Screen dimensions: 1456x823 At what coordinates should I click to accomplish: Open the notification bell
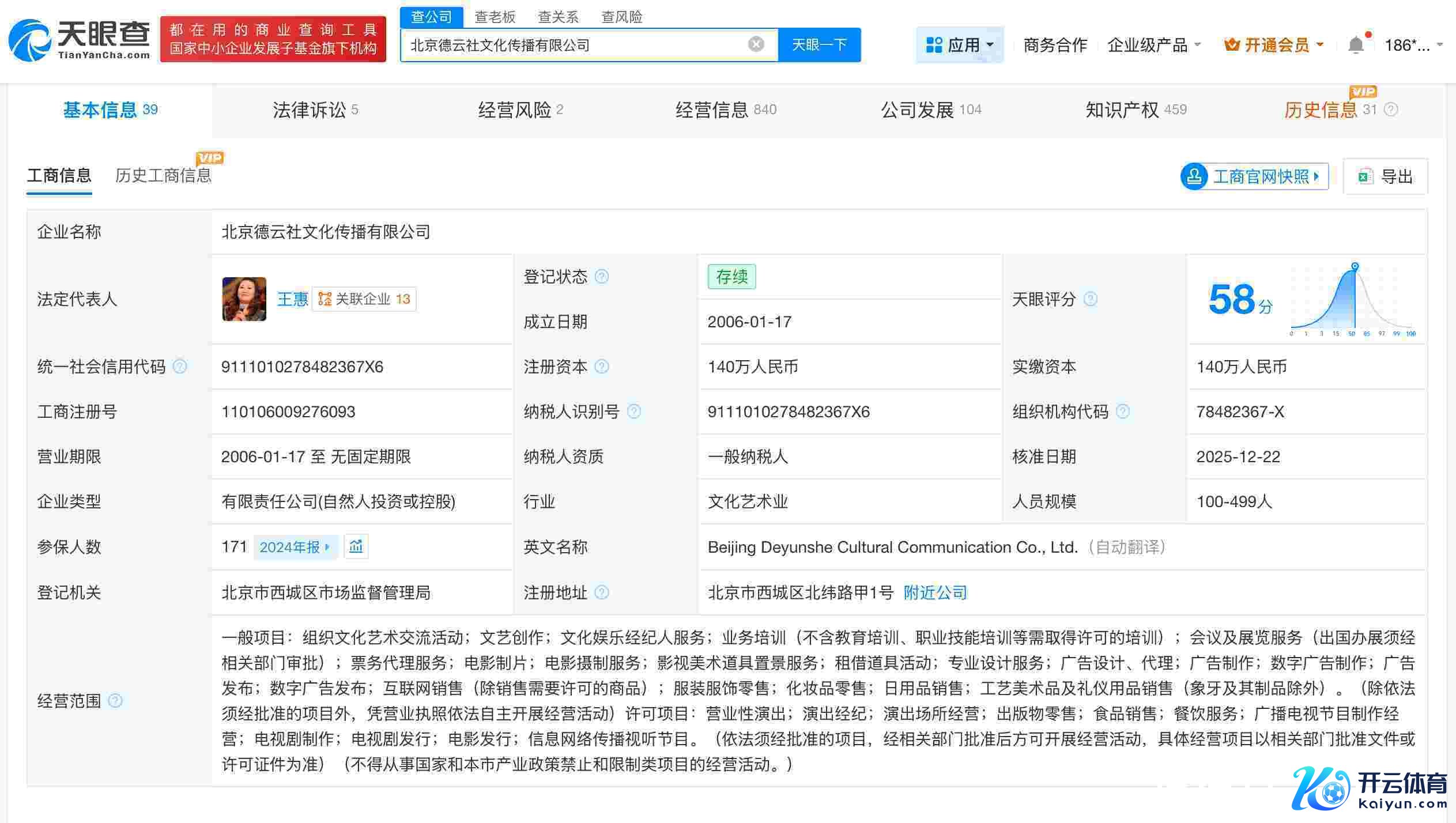pos(1356,45)
